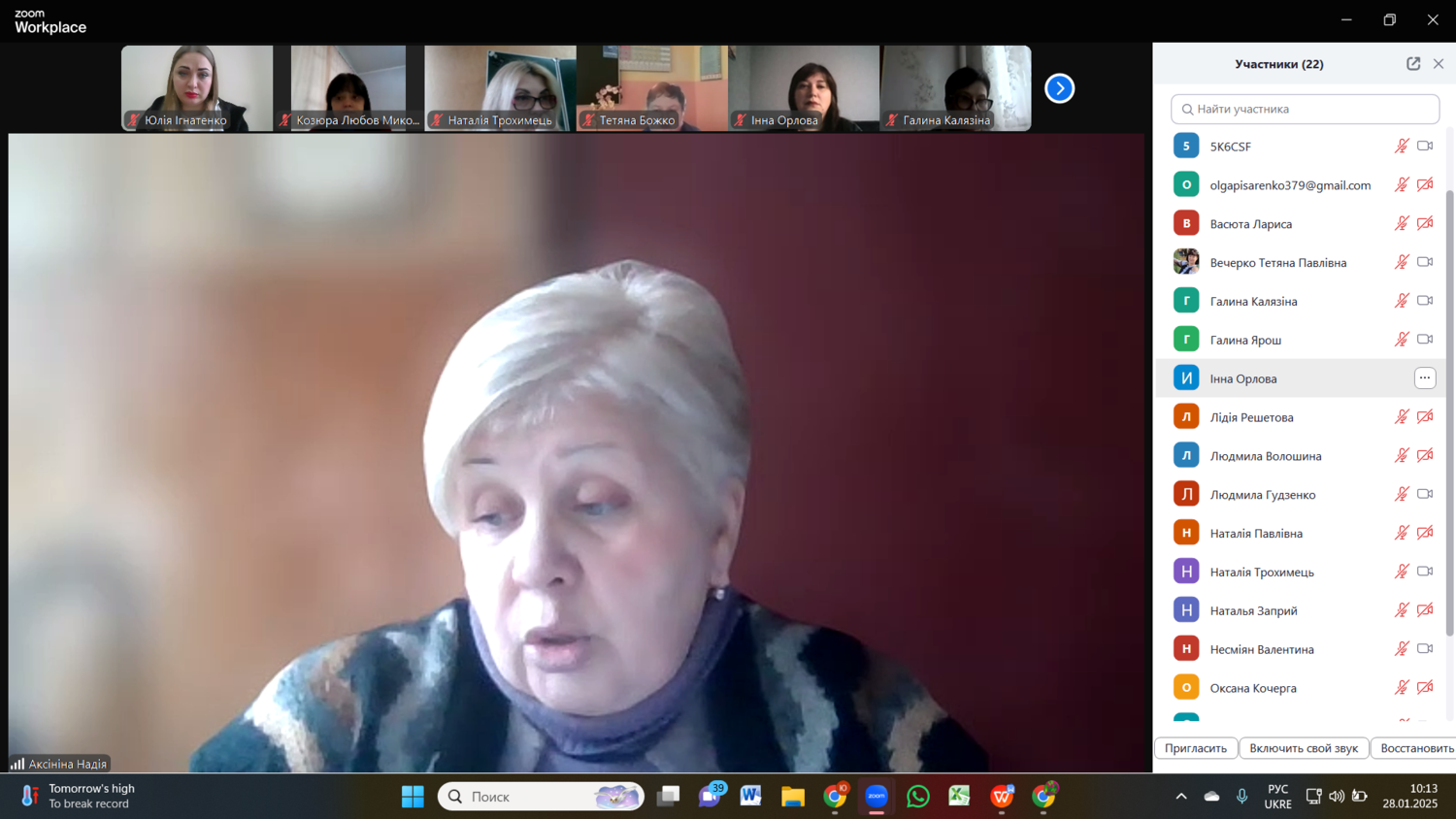Screen dimensions: 1456x819
Task: Select Юлія Ігнатенко video thumbnail
Action: (x=197, y=88)
